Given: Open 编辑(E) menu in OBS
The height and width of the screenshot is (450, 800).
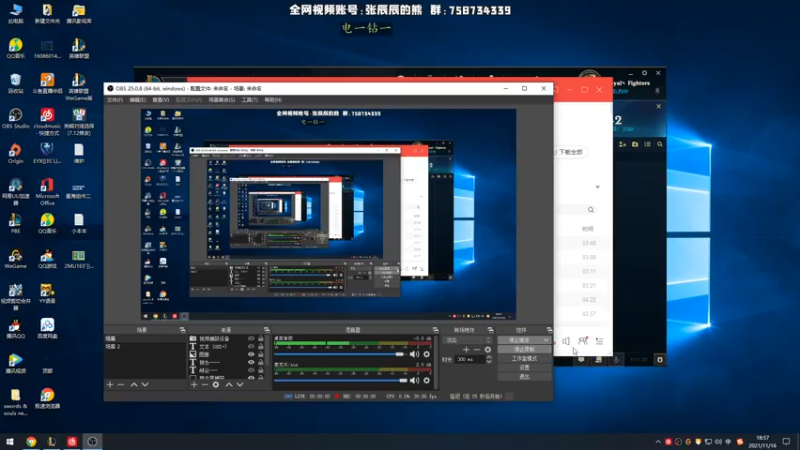Looking at the screenshot, I should click(x=137, y=100).
